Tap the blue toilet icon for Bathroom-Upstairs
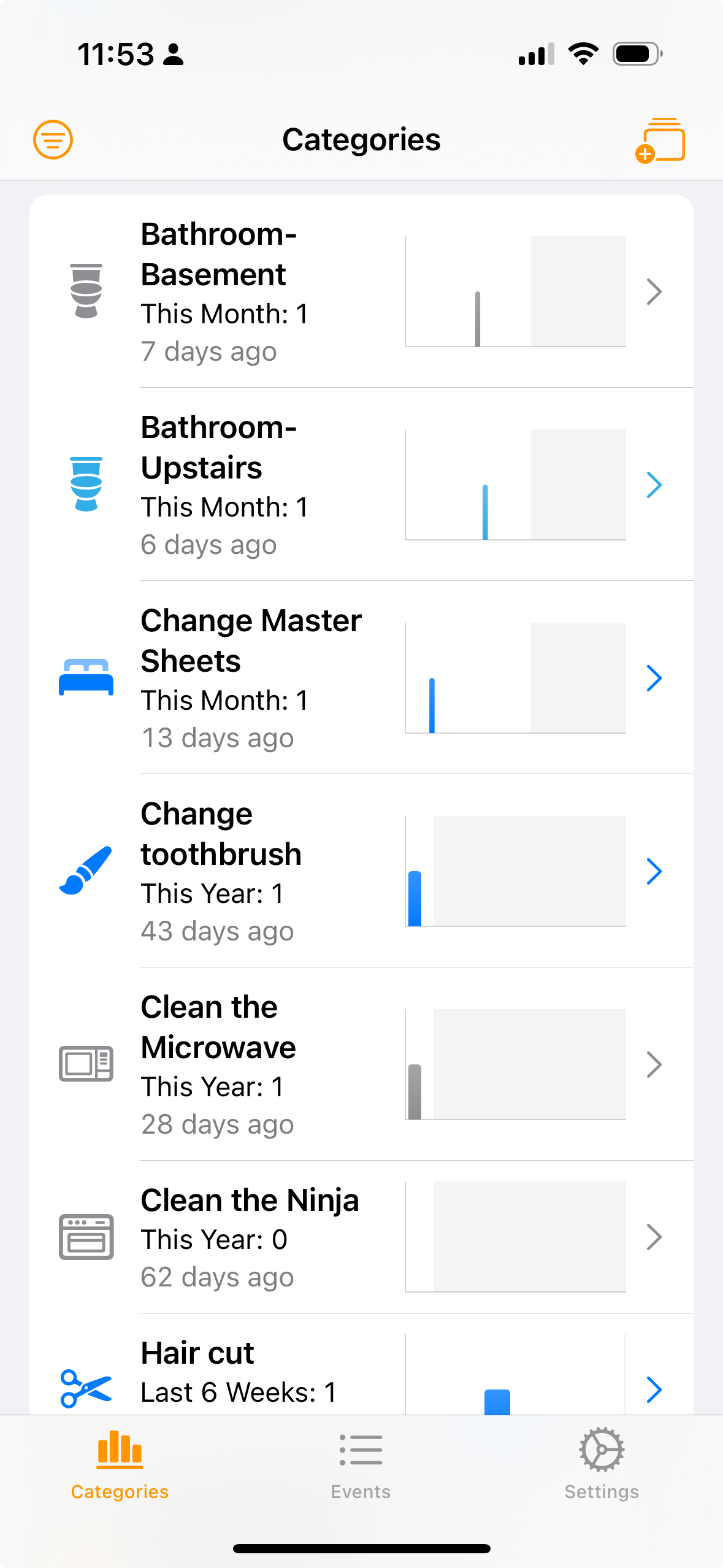 tap(86, 484)
